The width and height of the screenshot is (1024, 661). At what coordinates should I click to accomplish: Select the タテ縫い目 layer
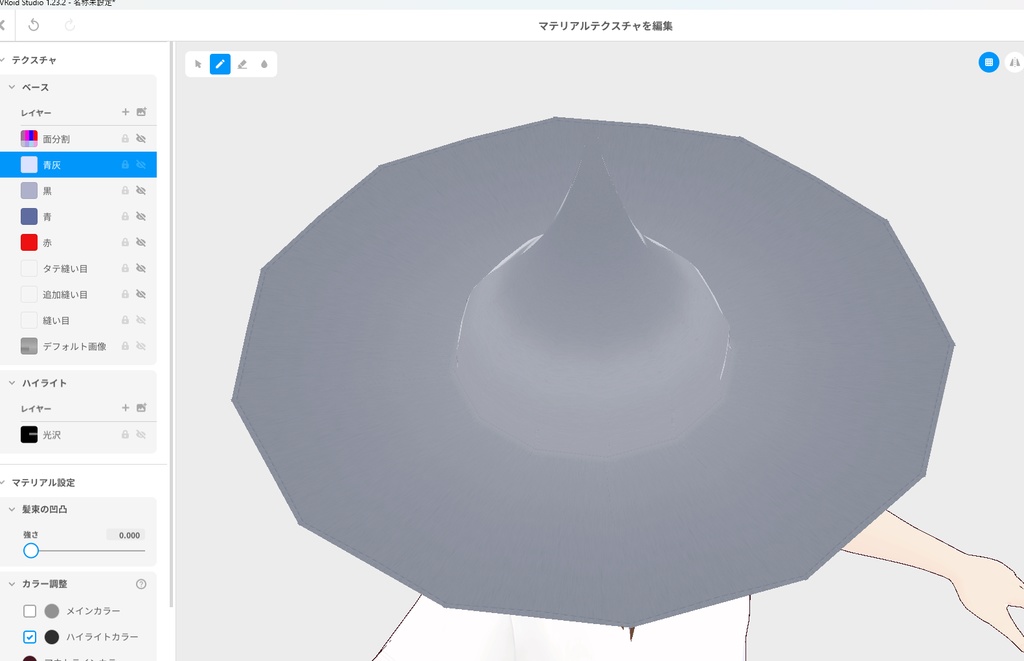click(78, 268)
